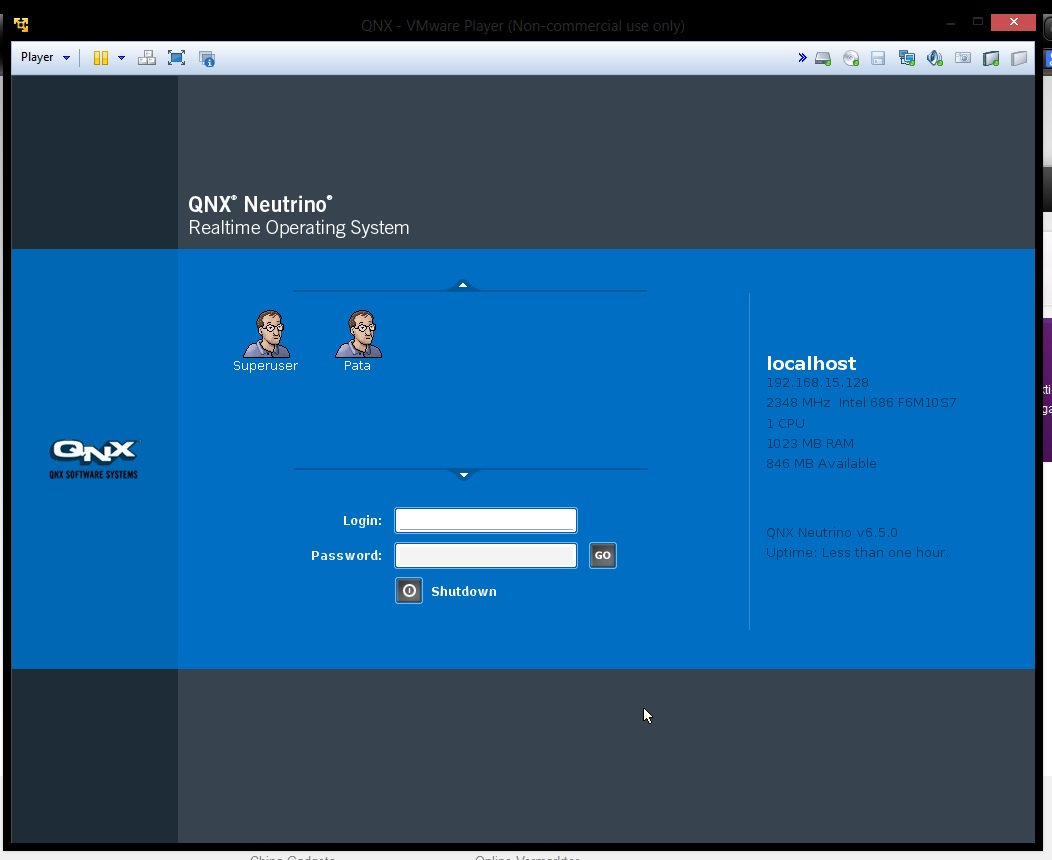Expand the double-chevron devices toolbar

click(802, 58)
